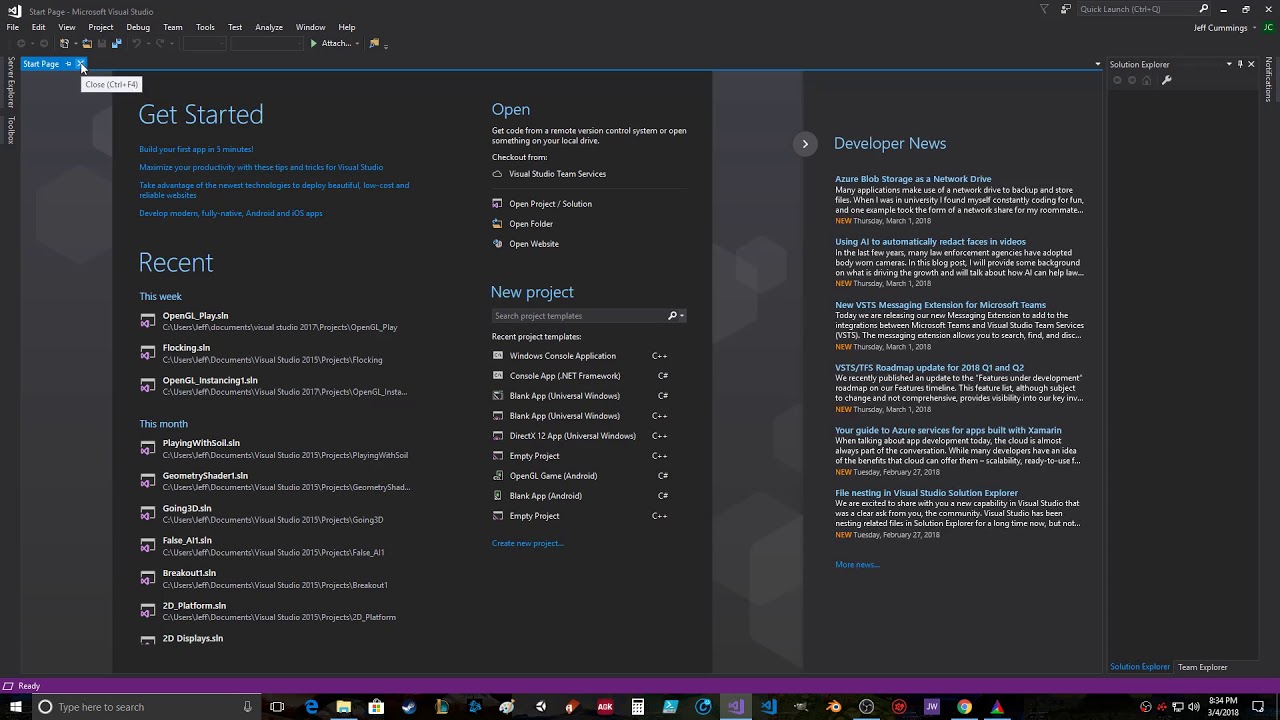Viewport: 1280px width, 720px height.
Task: Open the Debug menu
Action: pyautogui.click(x=138, y=27)
